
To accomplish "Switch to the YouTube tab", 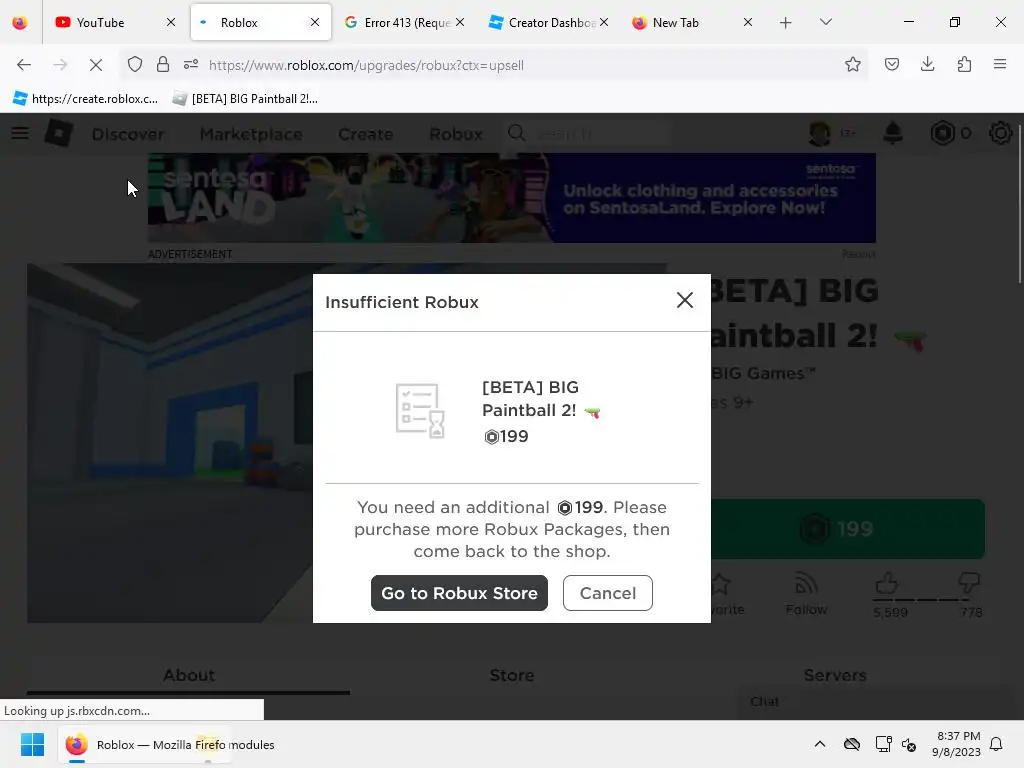I will pos(100,22).
